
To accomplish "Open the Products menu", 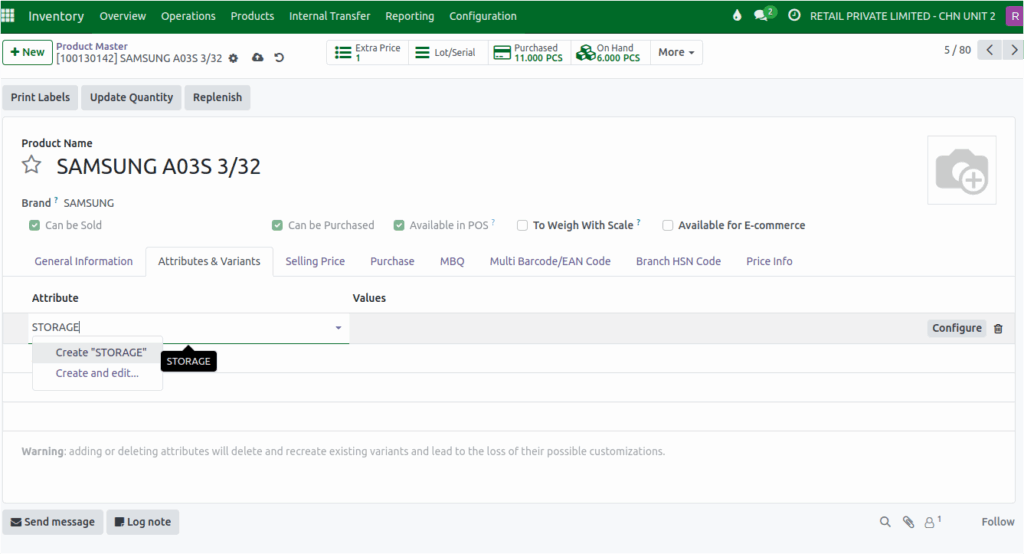I will (252, 16).
